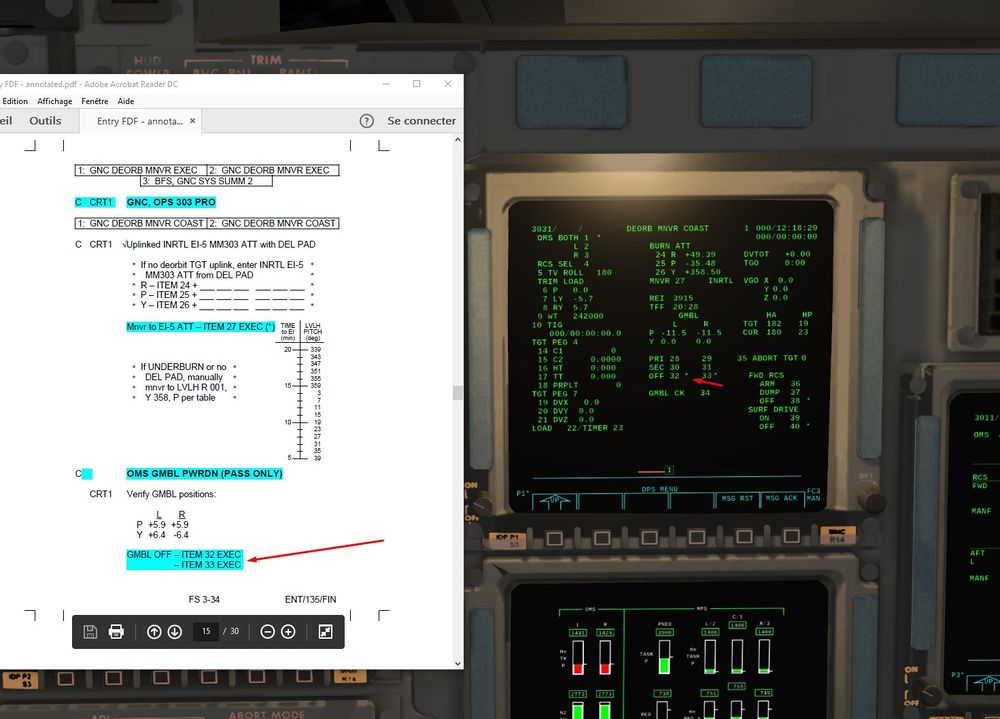The width and height of the screenshot is (1000, 719).
Task: Click Mnvr to EI-5 ATT – ITEM 27 EXEC
Action: pyautogui.click(x=200, y=327)
